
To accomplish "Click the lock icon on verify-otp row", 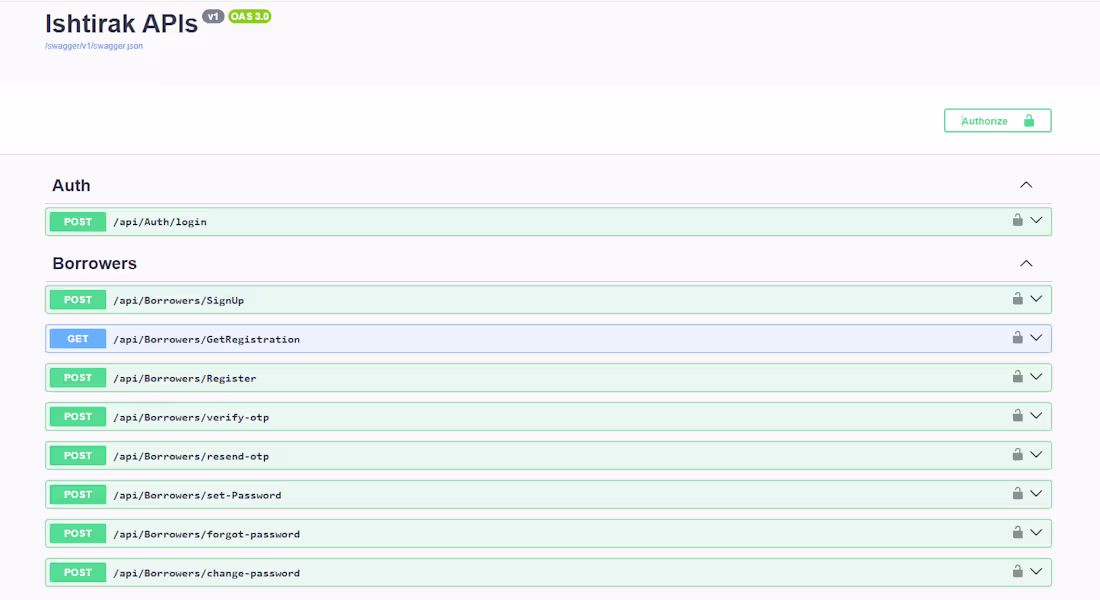I will [x=1017, y=415].
